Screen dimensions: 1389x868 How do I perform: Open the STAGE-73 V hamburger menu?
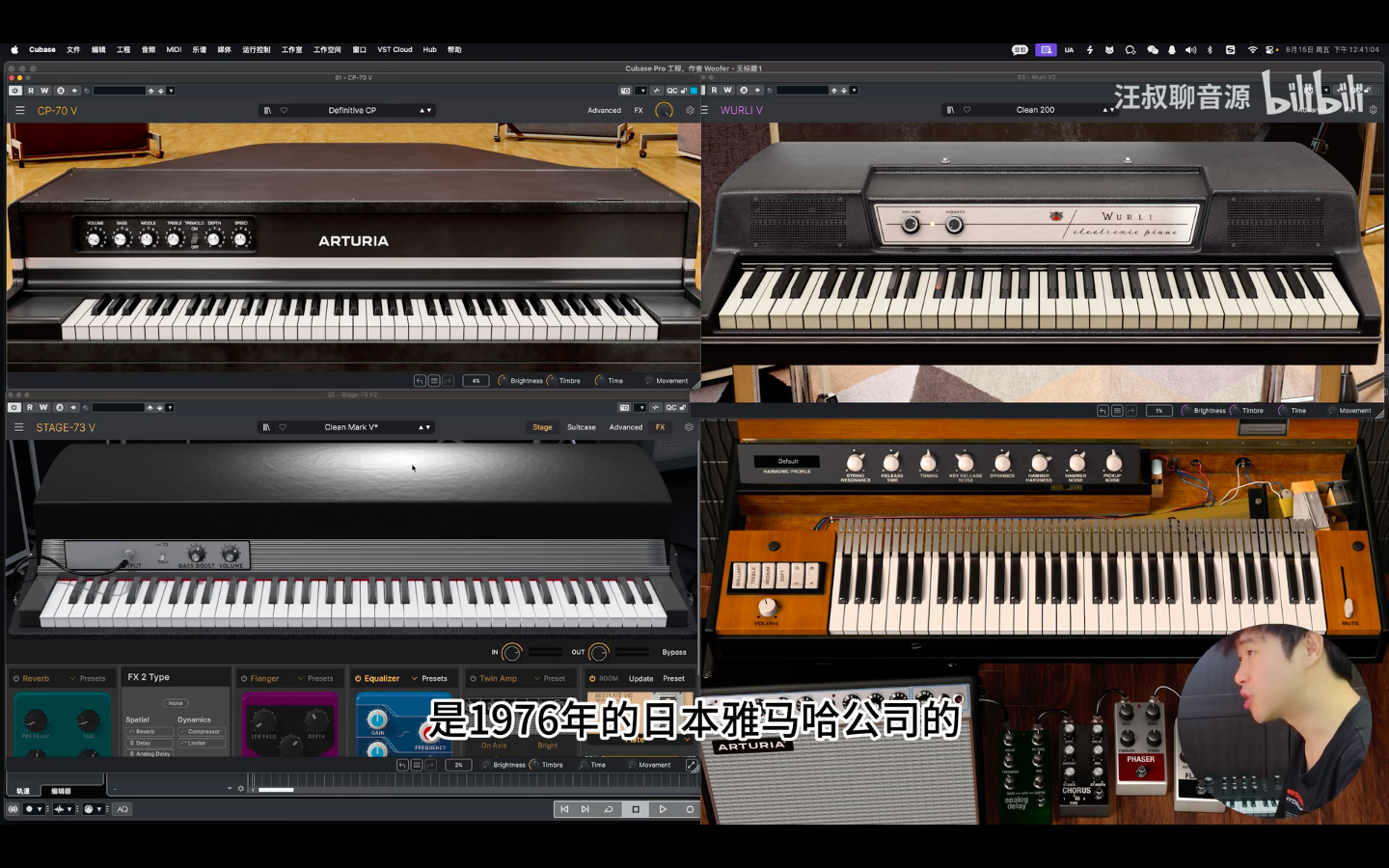(18, 427)
